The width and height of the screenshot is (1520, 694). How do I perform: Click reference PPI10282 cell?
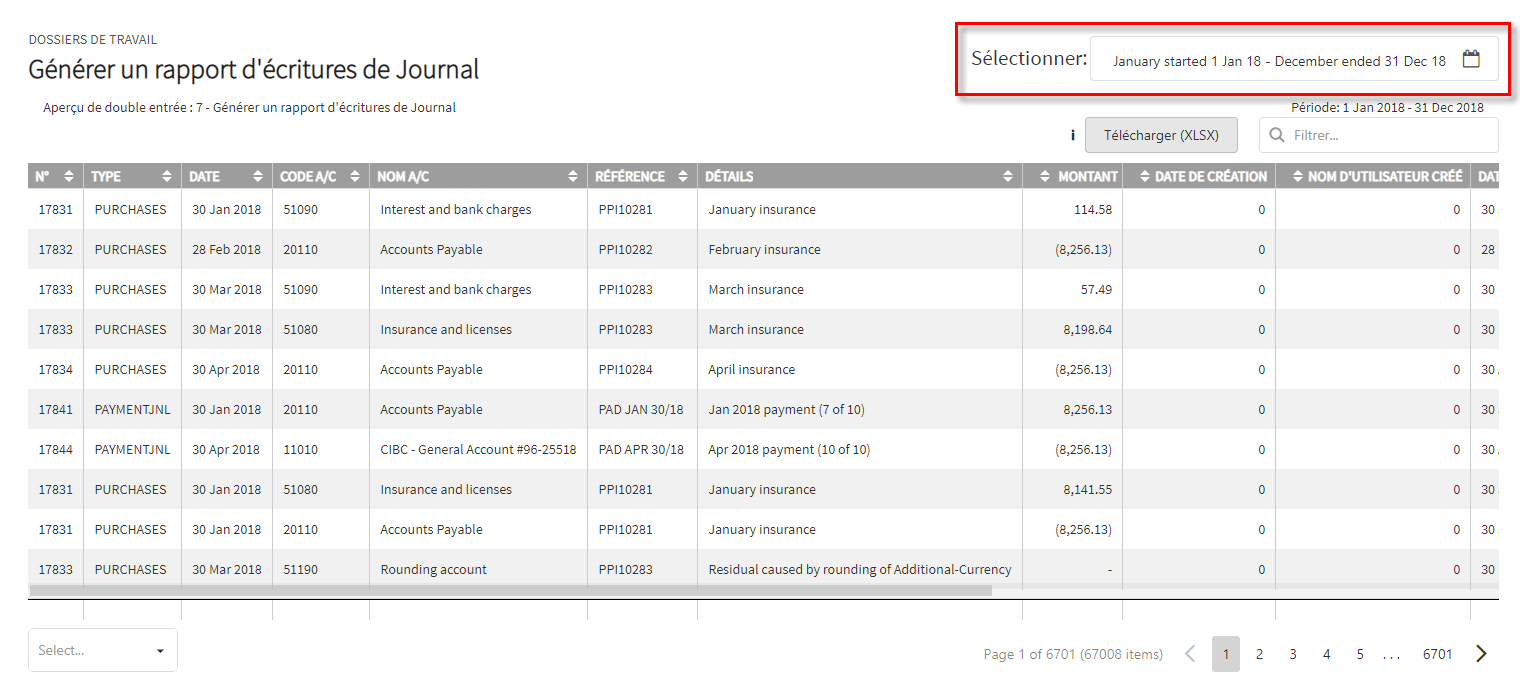pos(625,249)
